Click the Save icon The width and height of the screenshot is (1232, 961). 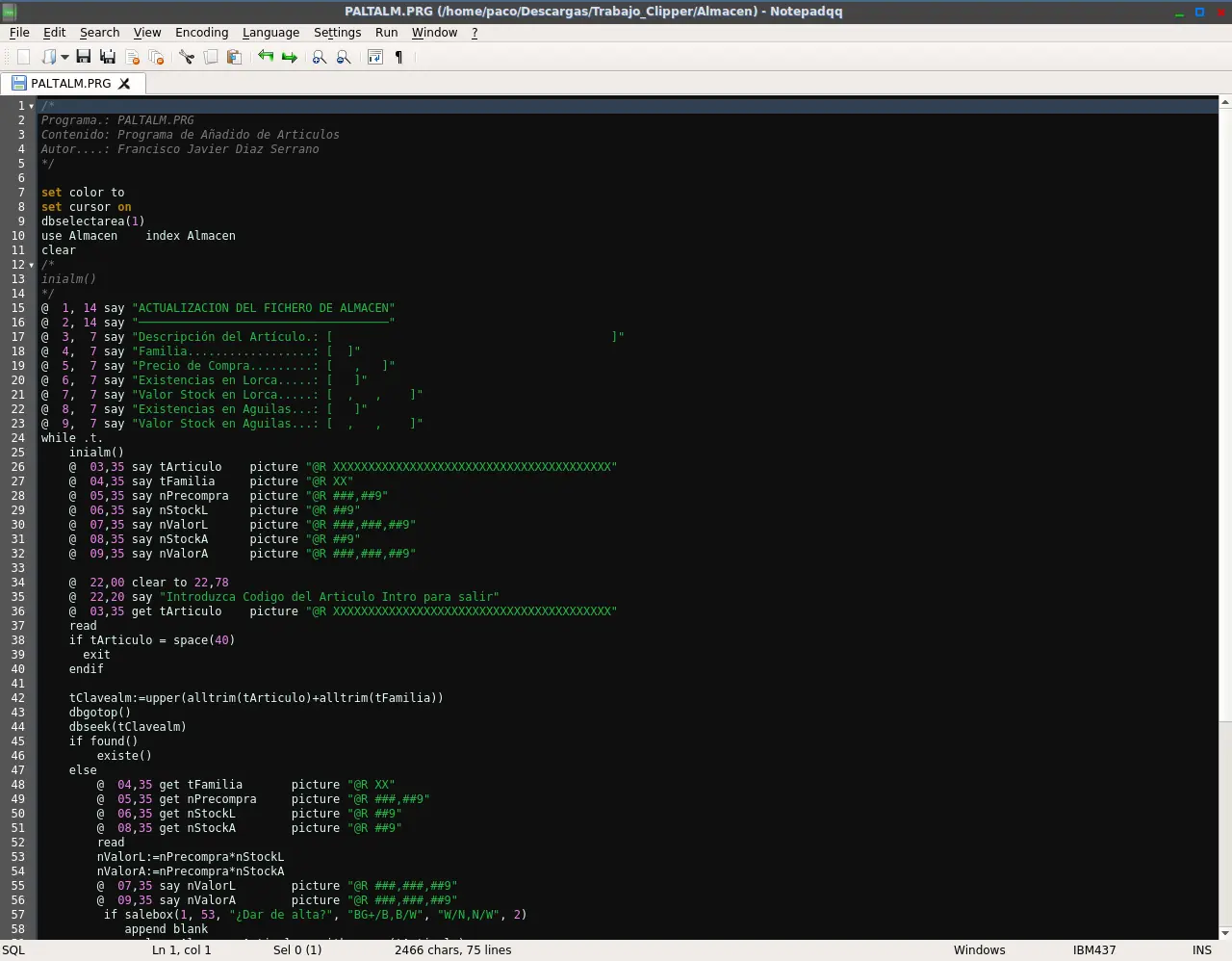coord(84,58)
